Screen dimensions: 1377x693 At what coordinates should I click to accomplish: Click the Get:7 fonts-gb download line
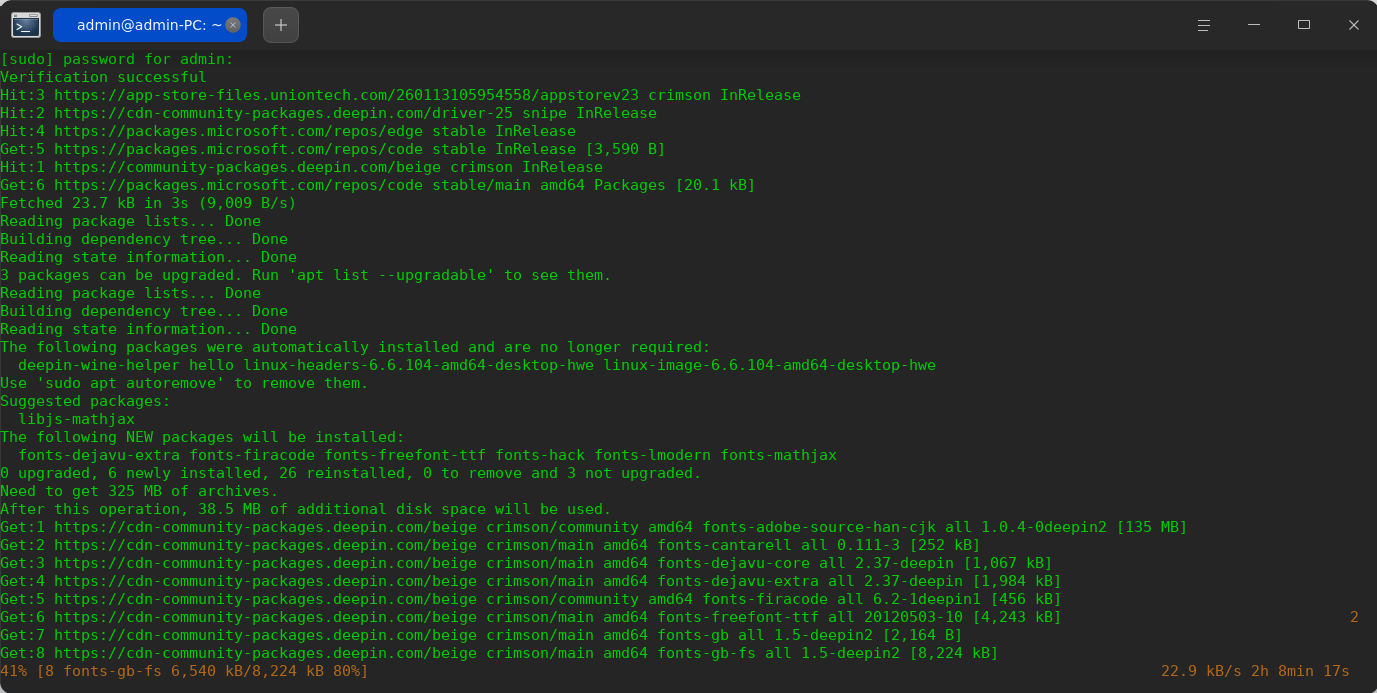tap(481, 635)
